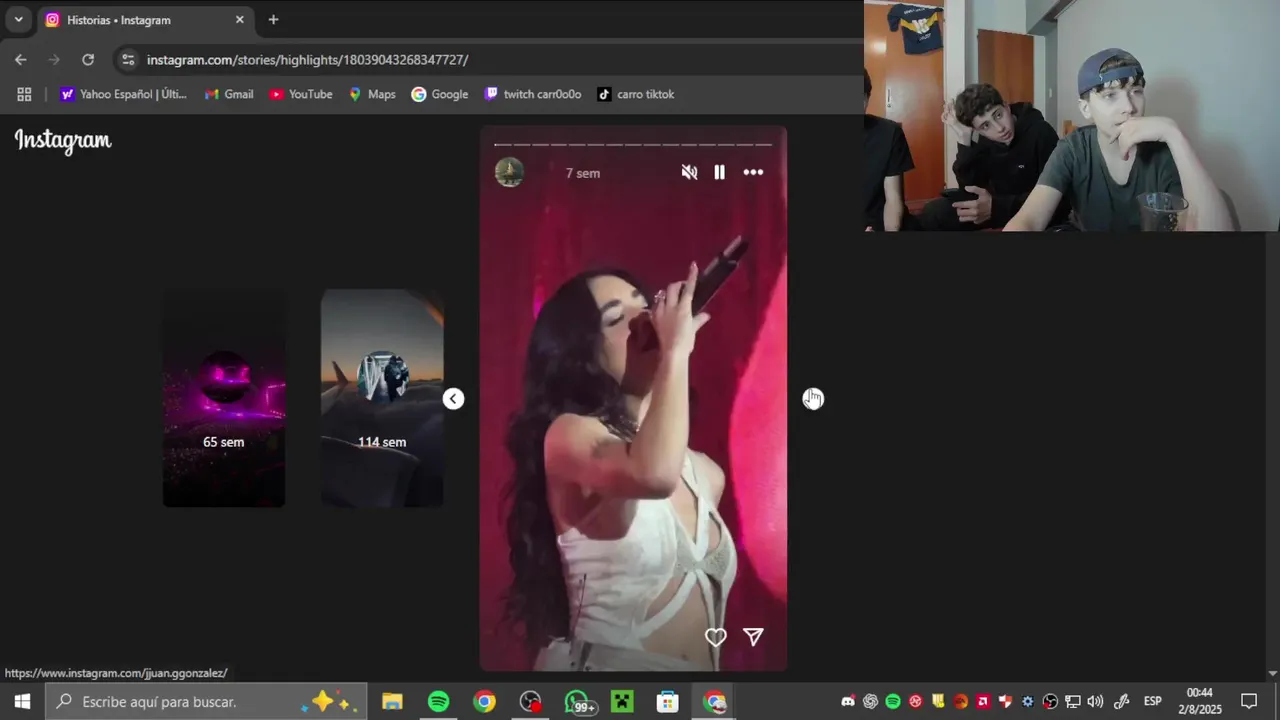Open the 114 sem highlight thumbnail

[382, 398]
